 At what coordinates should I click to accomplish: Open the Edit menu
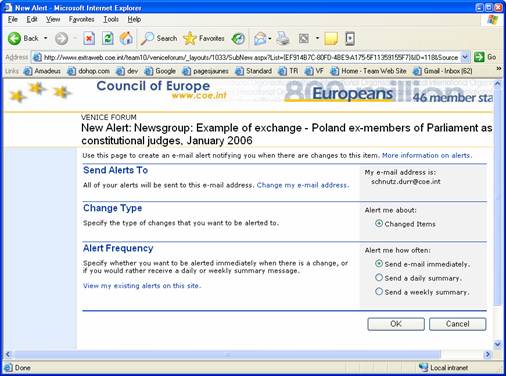click(32, 19)
